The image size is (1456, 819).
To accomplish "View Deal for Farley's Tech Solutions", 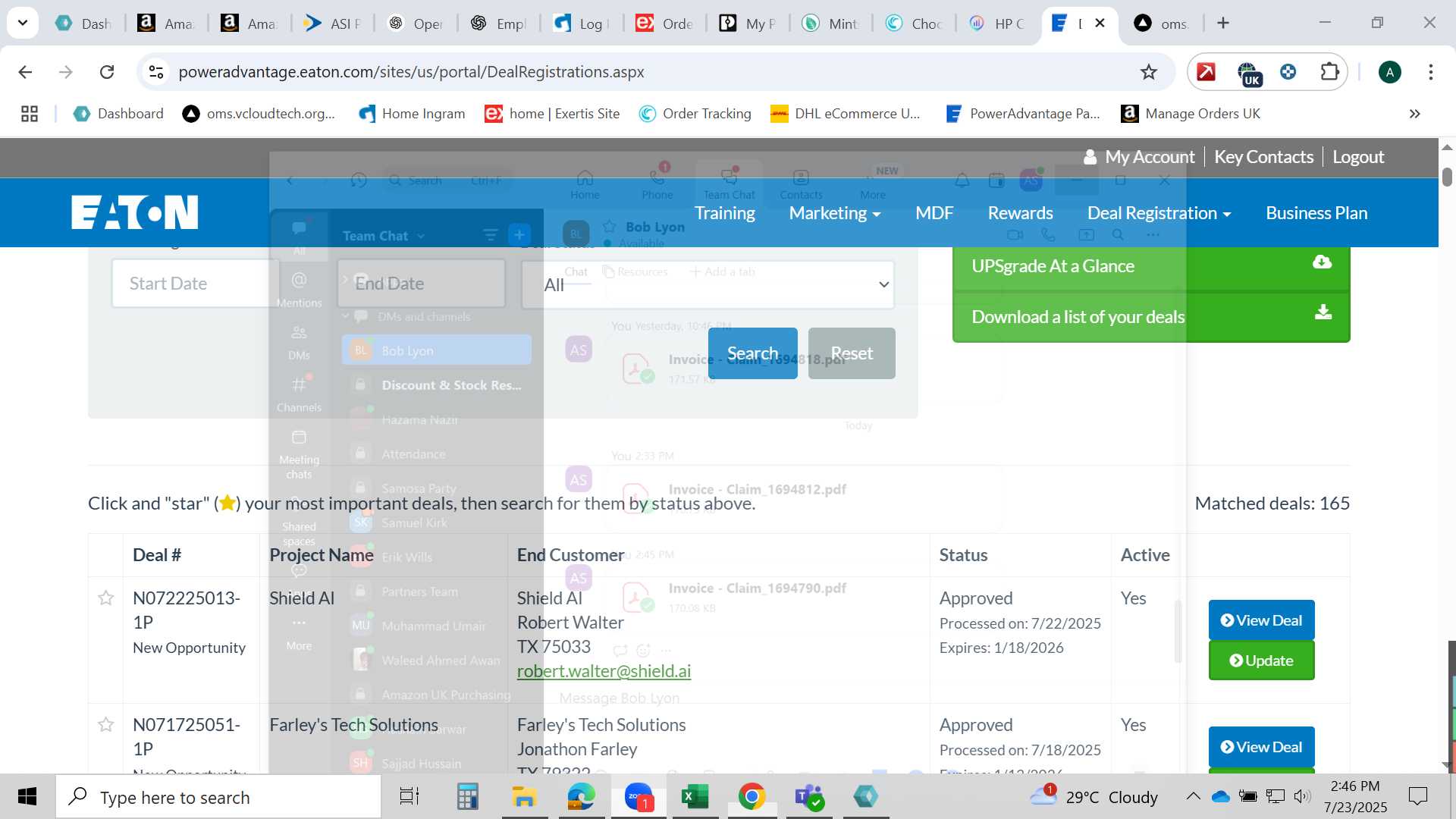I will point(1261,747).
